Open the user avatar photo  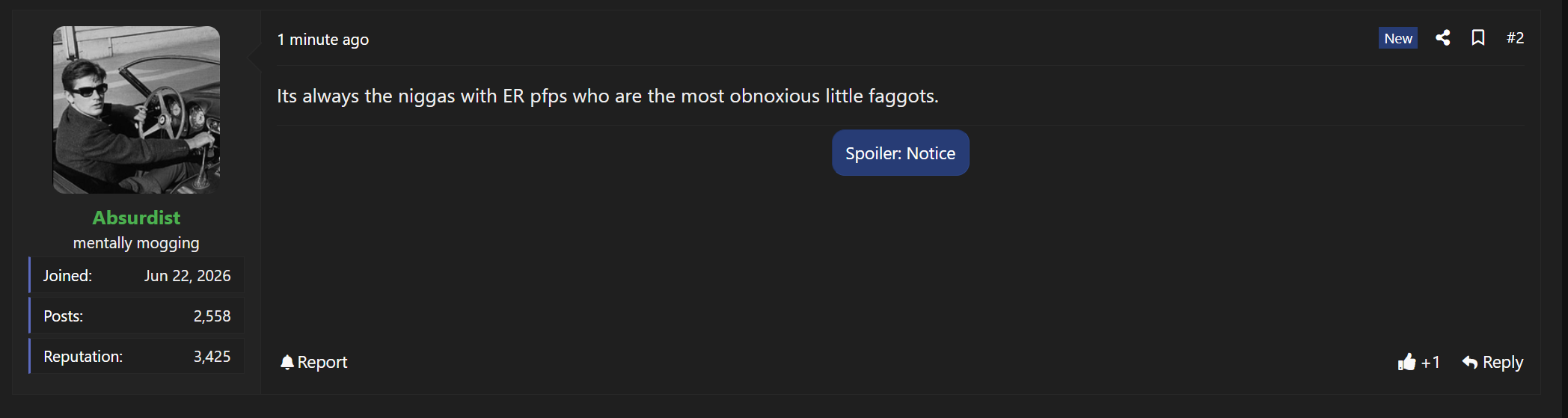[x=136, y=110]
